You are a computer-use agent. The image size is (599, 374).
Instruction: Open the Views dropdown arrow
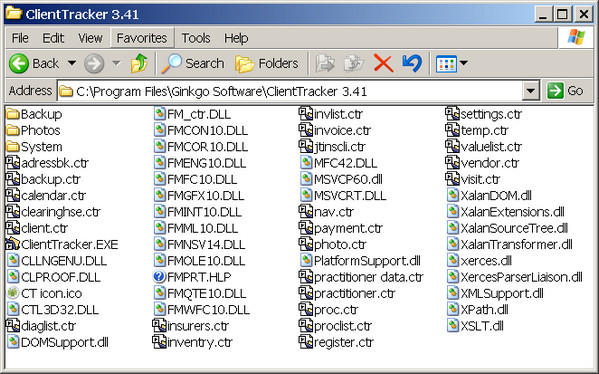[x=463, y=63]
